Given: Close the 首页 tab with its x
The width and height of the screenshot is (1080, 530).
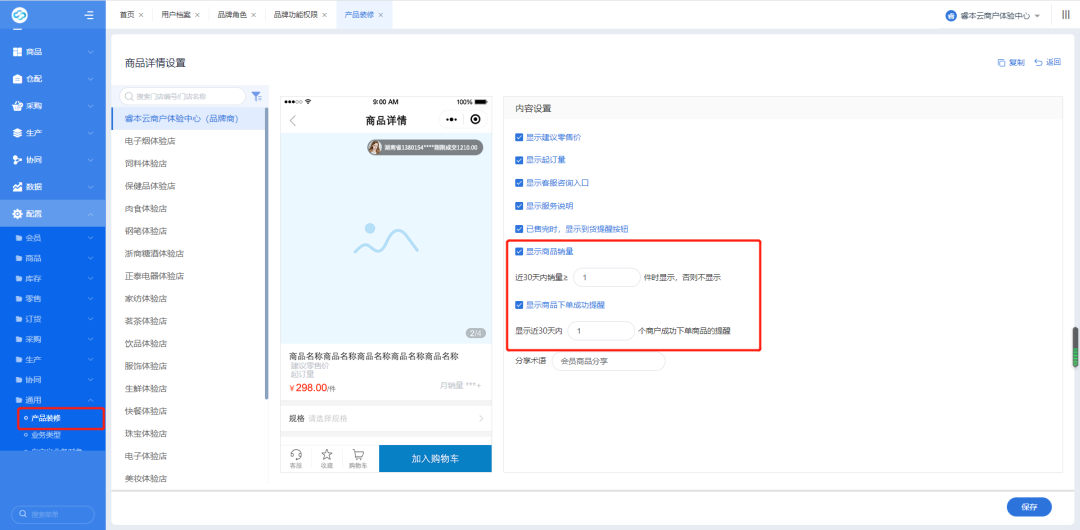Looking at the screenshot, I should (141, 14).
